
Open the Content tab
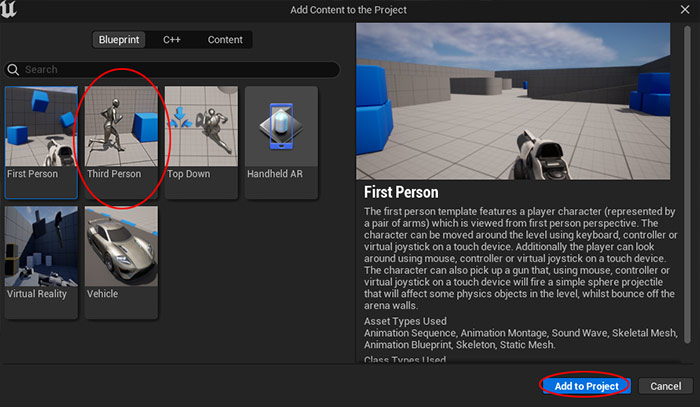pyautogui.click(x=225, y=40)
